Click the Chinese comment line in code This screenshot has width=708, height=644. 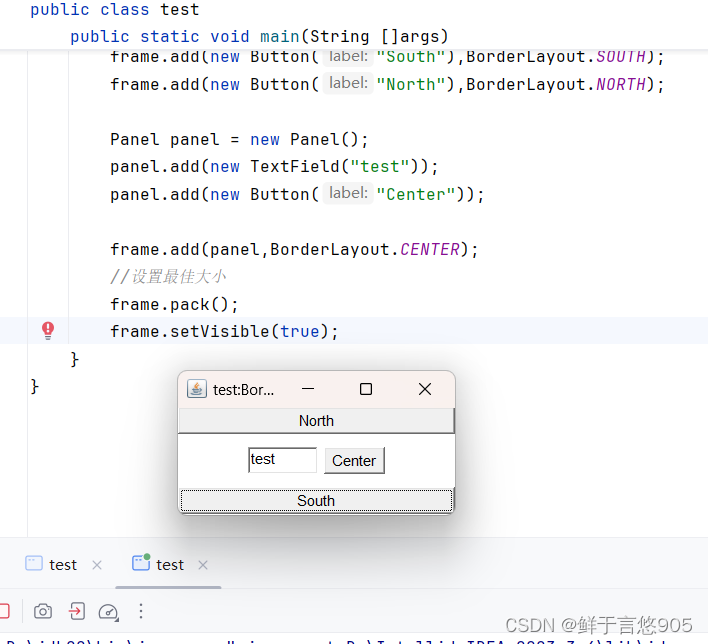tap(168, 276)
